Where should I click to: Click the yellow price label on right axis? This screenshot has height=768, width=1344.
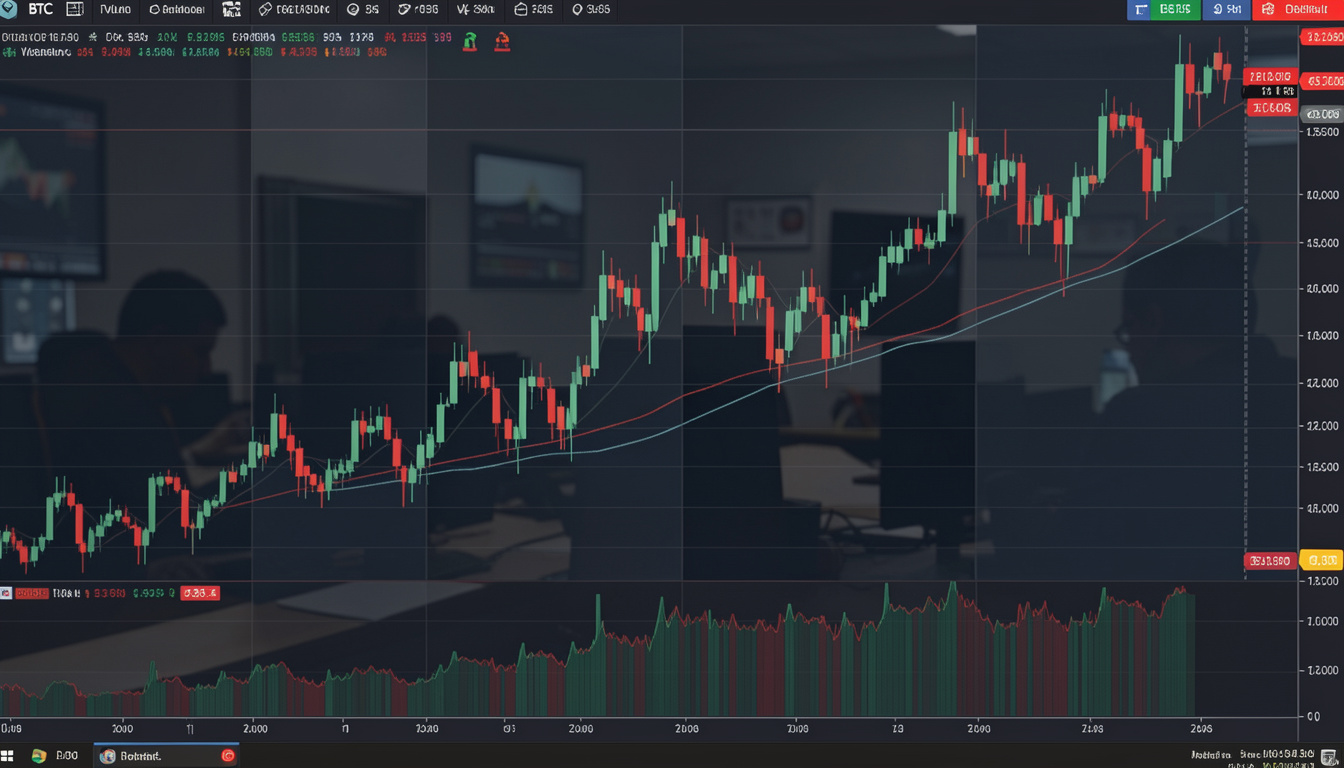1323,560
